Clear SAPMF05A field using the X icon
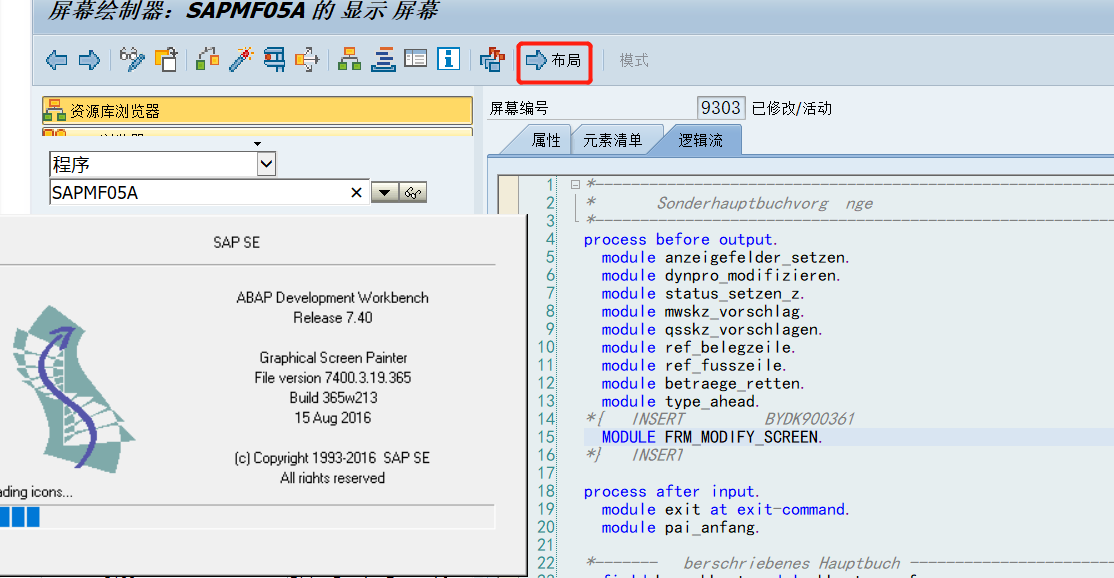This screenshot has height=578, width=1114. [x=357, y=192]
